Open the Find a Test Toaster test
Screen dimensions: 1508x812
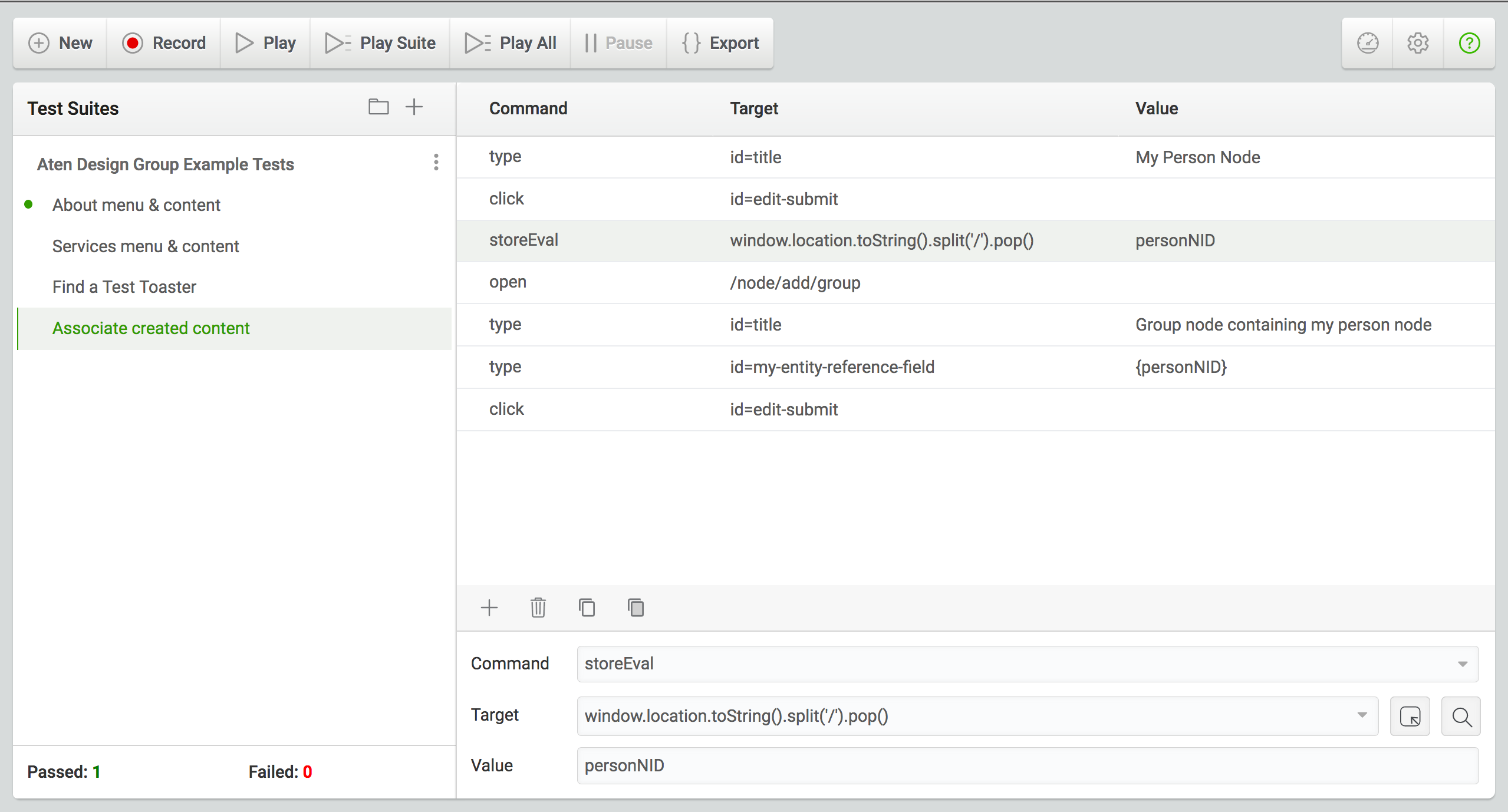point(124,287)
